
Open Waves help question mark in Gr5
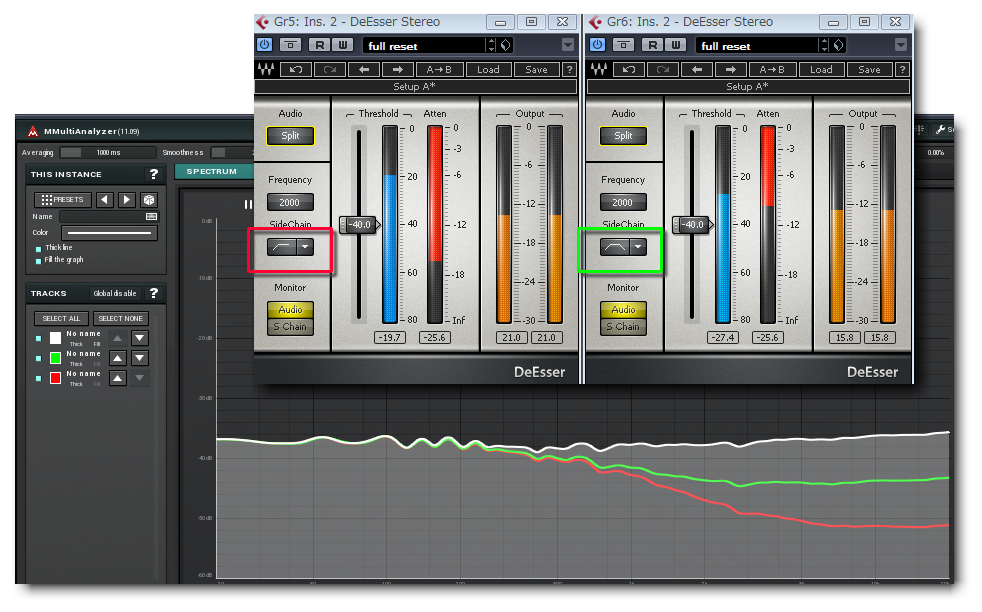[569, 70]
